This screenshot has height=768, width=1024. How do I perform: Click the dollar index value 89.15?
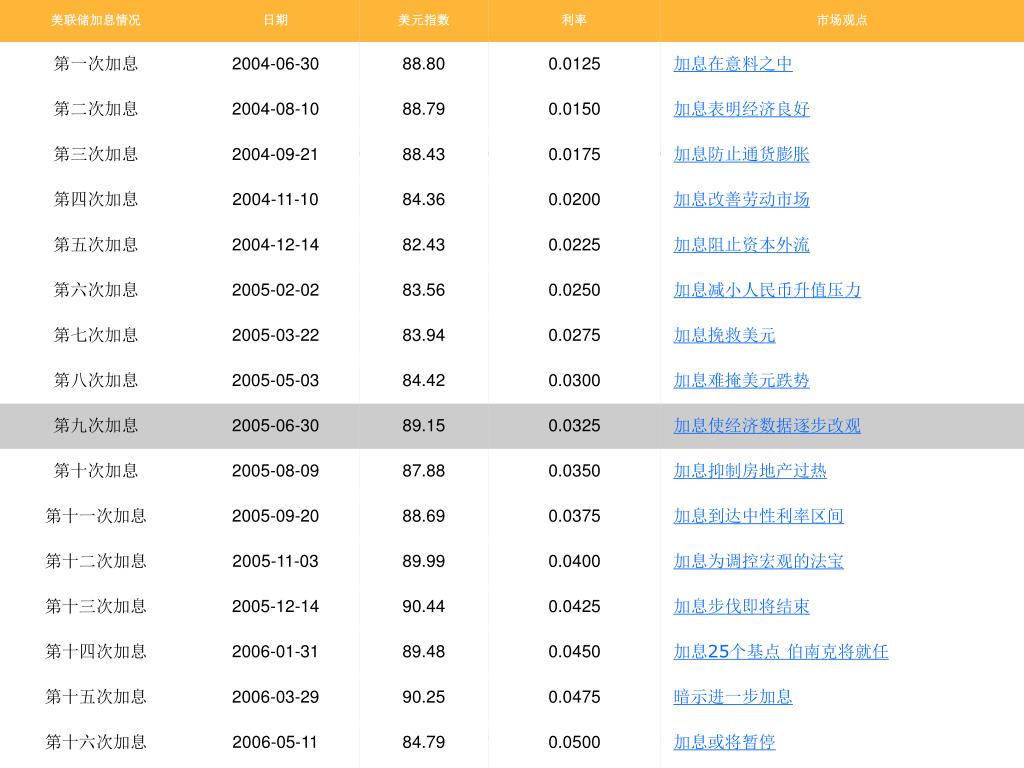pyautogui.click(x=424, y=426)
